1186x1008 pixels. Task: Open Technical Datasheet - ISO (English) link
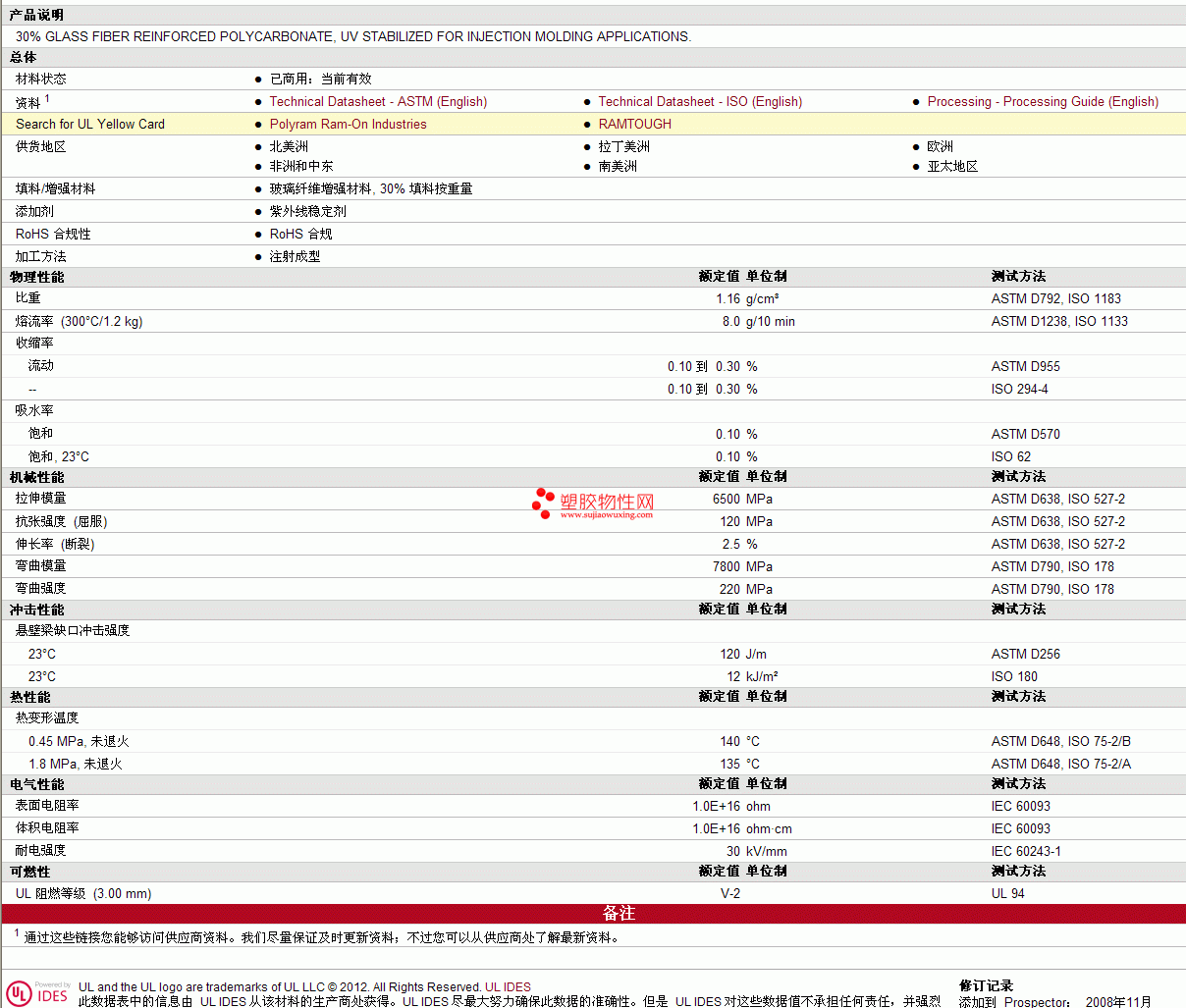coord(700,101)
